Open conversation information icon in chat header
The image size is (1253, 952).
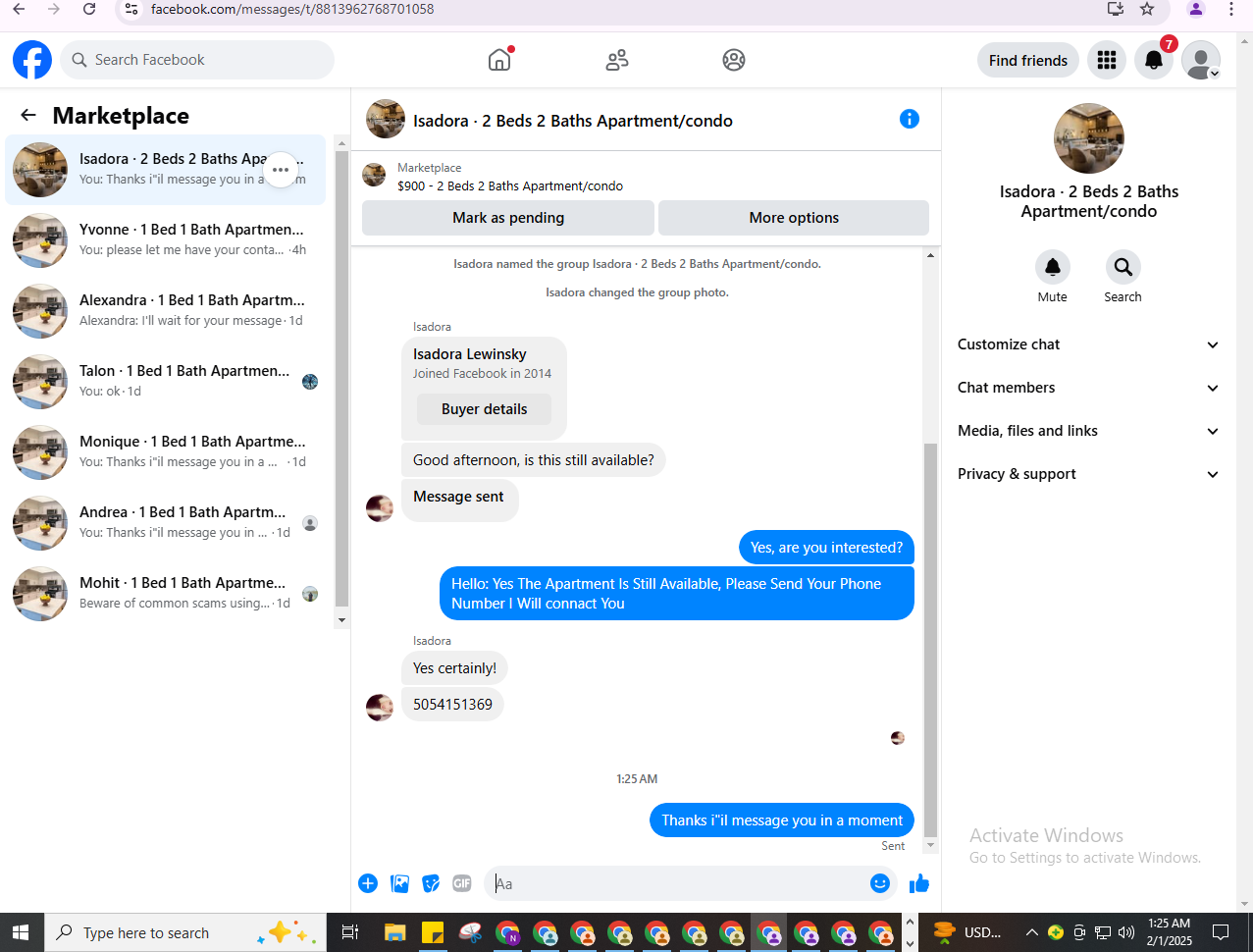(x=910, y=119)
